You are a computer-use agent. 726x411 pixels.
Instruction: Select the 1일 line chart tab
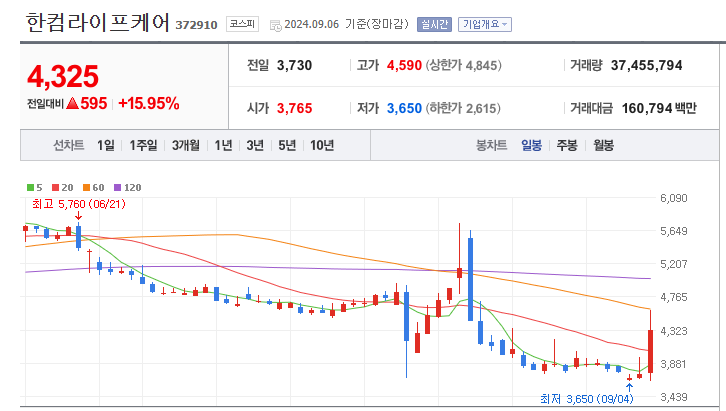(x=106, y=145)
